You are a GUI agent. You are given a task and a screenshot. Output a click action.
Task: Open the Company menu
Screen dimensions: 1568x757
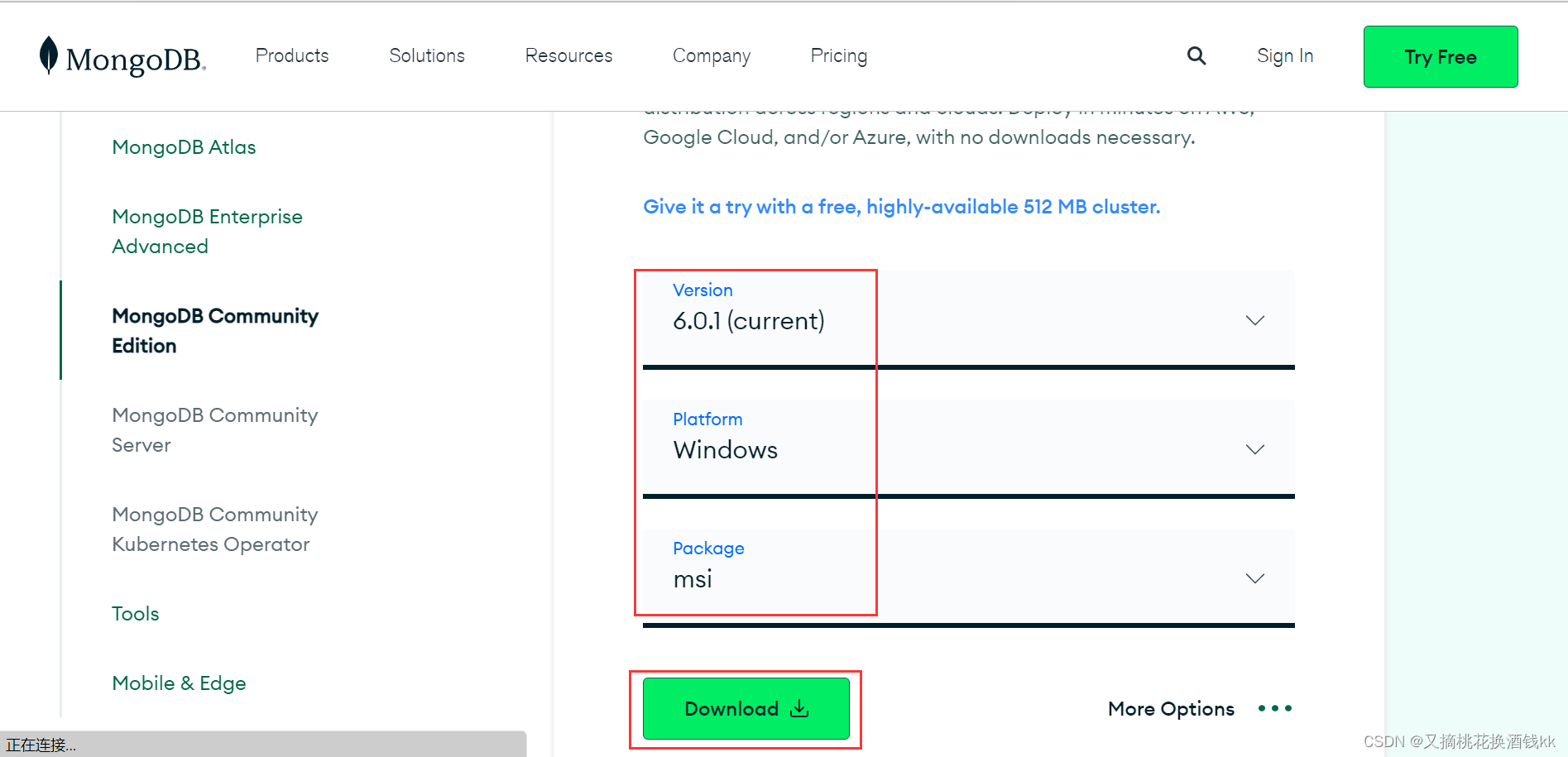[x=711, y=55]
